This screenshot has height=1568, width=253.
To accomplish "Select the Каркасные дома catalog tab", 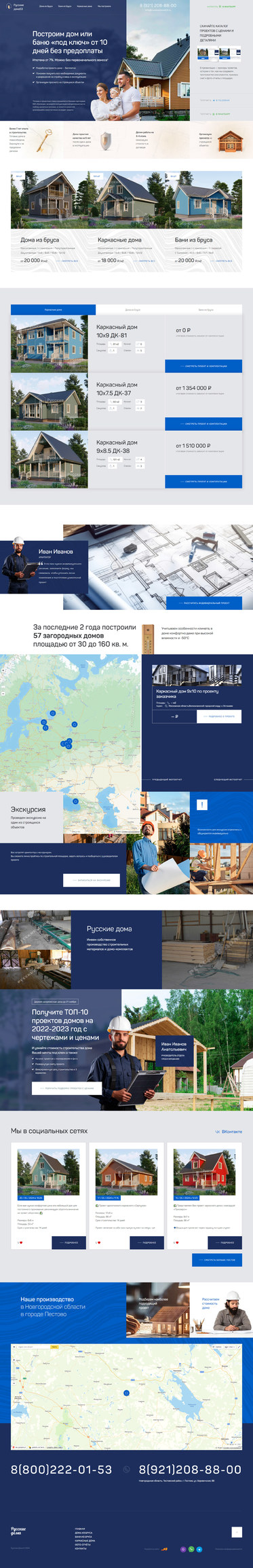I will coord(53,309).
